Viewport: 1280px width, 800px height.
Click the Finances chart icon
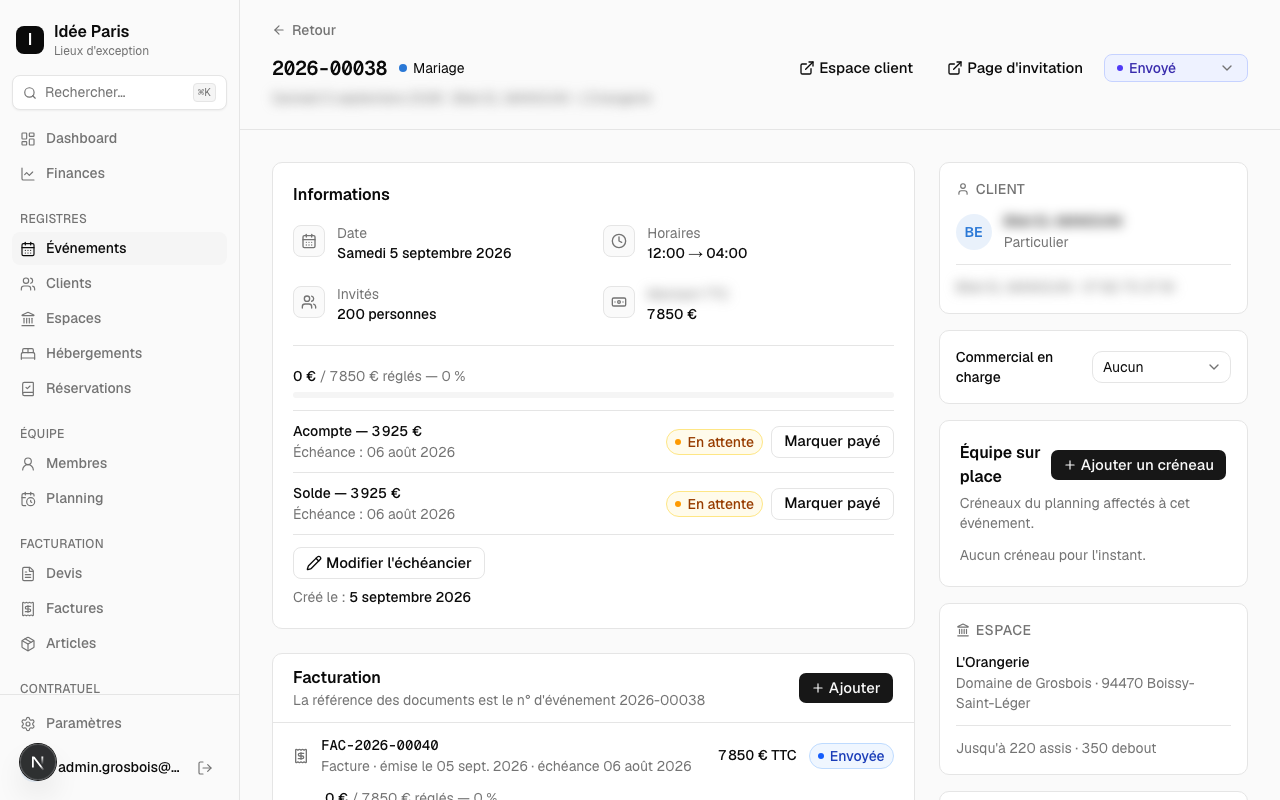pos(28,173)
